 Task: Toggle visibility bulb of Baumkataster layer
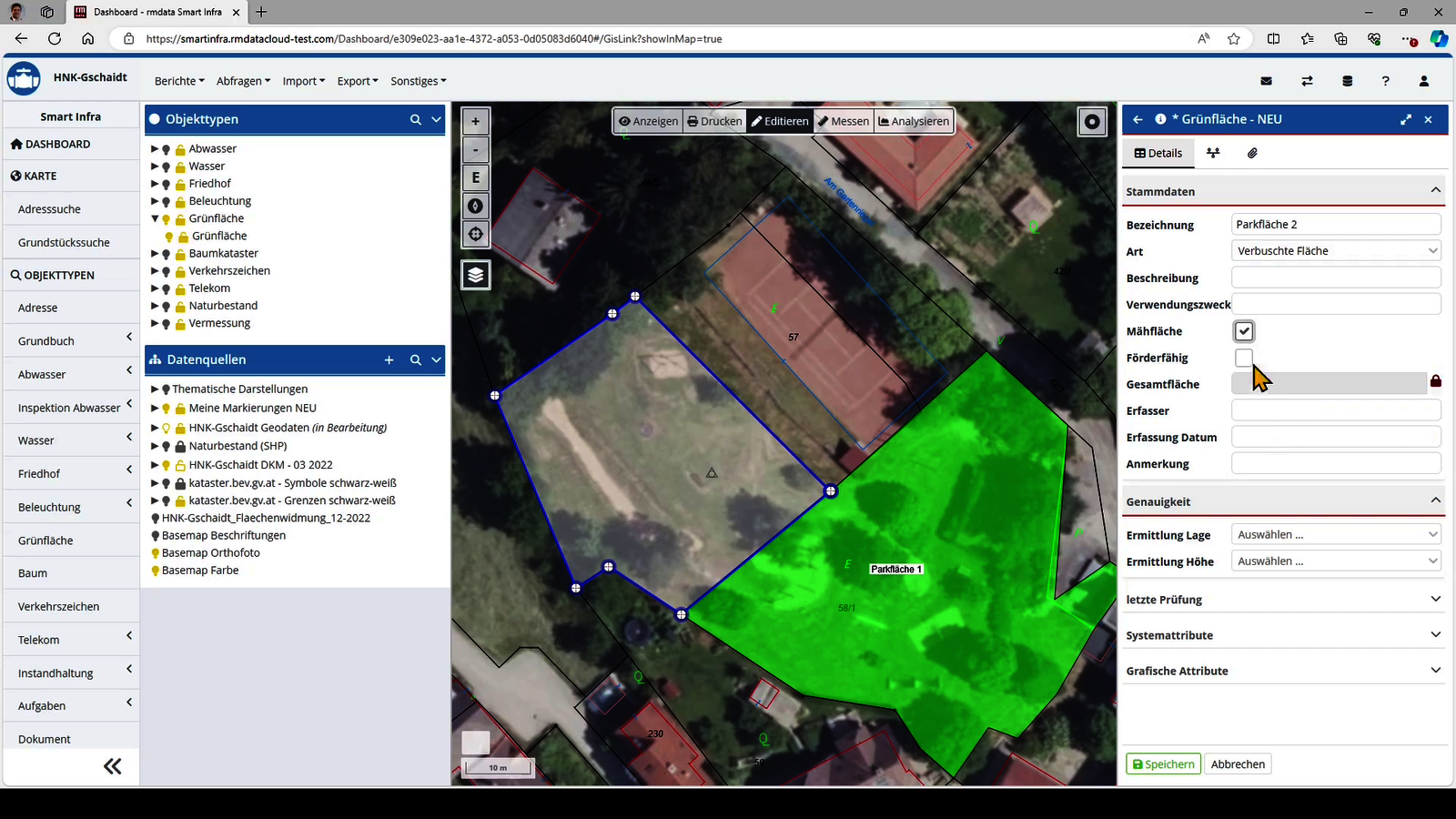pyautogui.click(x=167, y=254)
